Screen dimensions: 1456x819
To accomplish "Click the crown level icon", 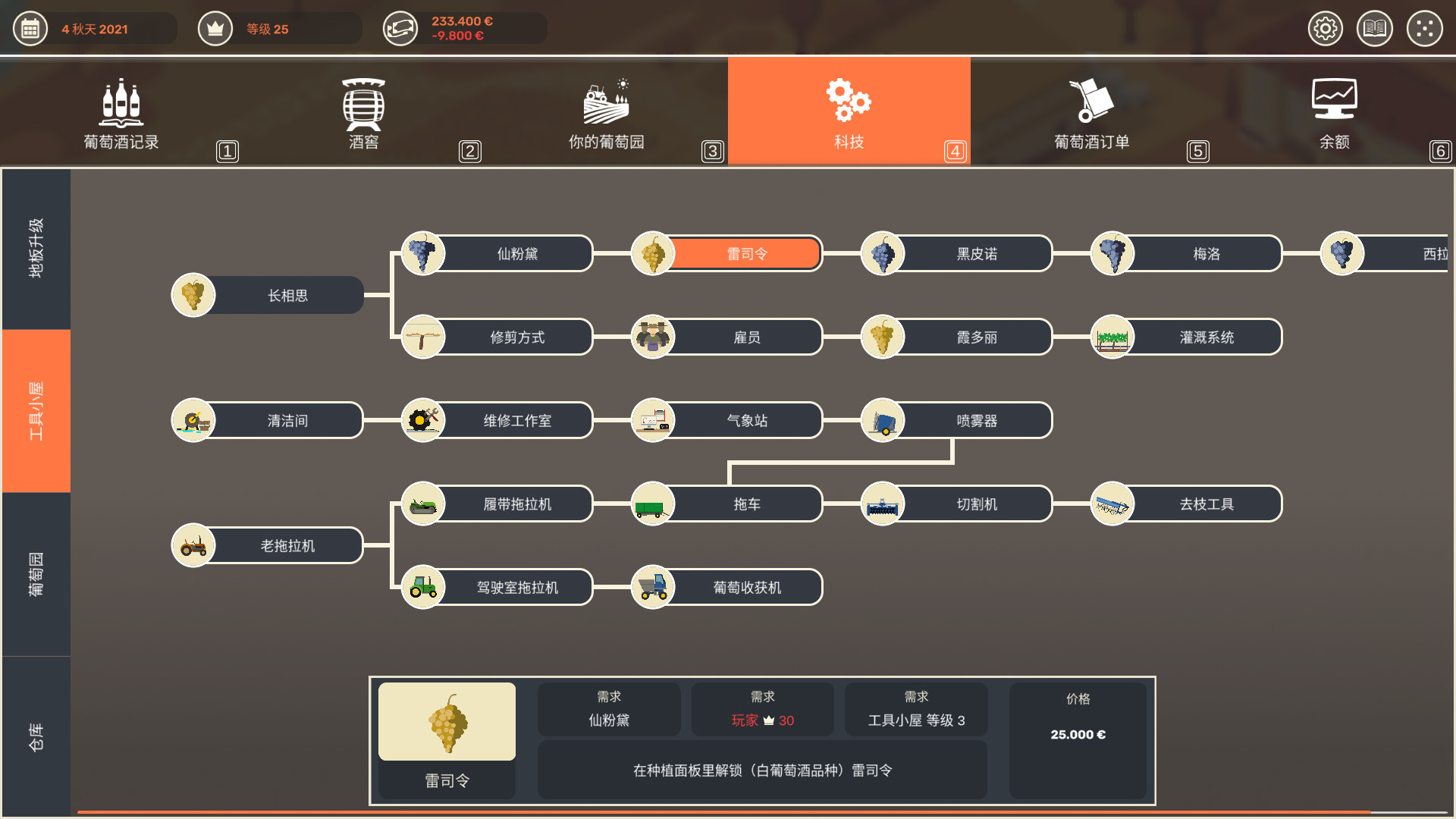I will click(215, 29).
